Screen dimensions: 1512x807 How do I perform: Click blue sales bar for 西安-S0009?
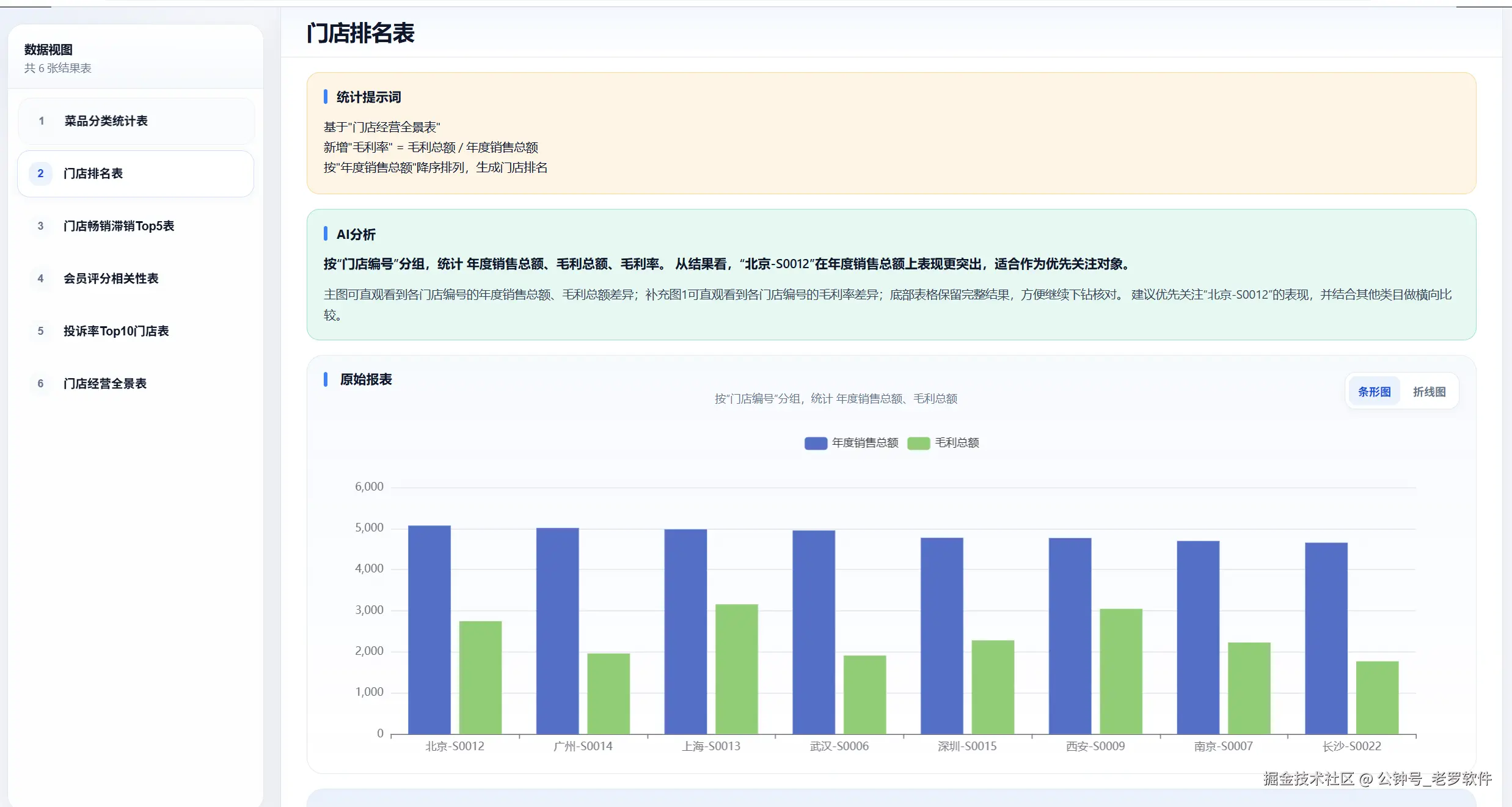(1070, 636)
